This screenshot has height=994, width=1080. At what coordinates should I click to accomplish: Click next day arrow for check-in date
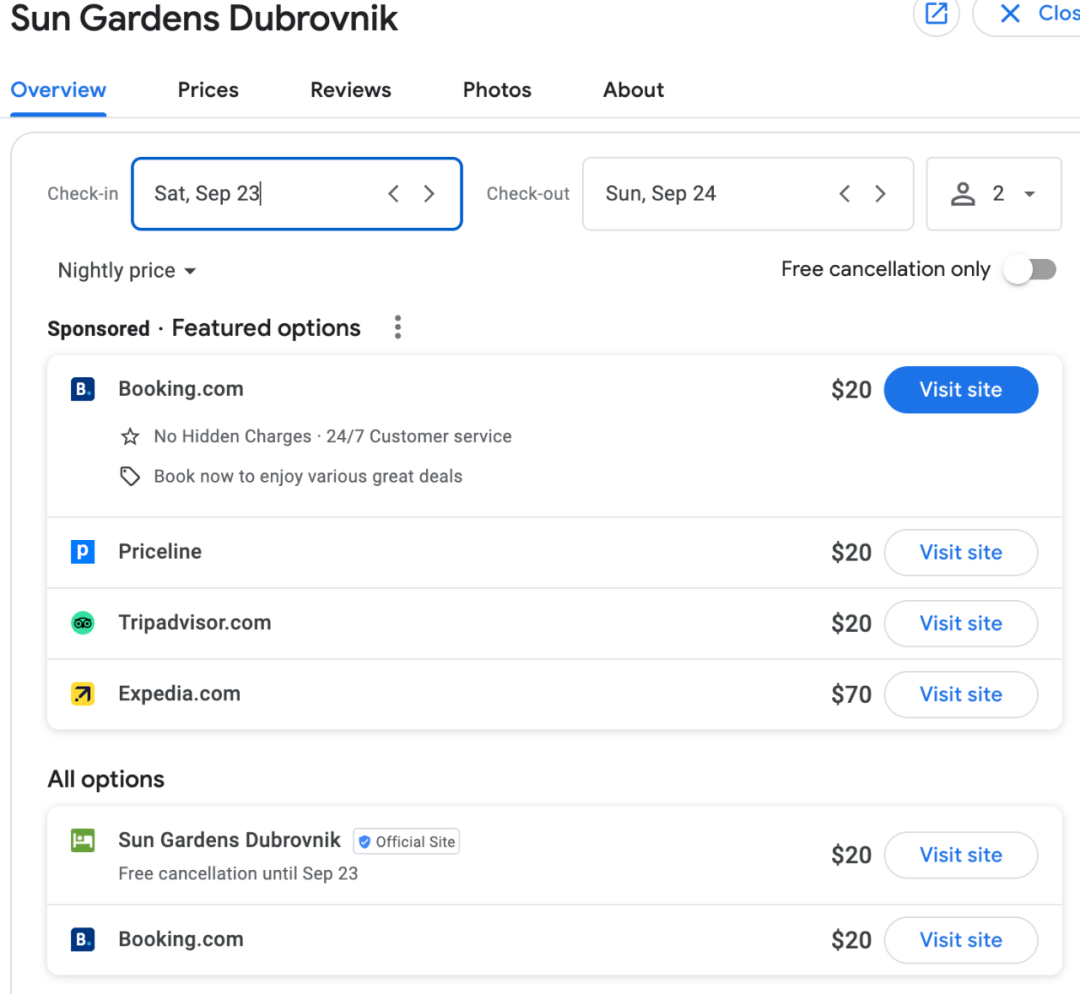(x=429, y=194)
